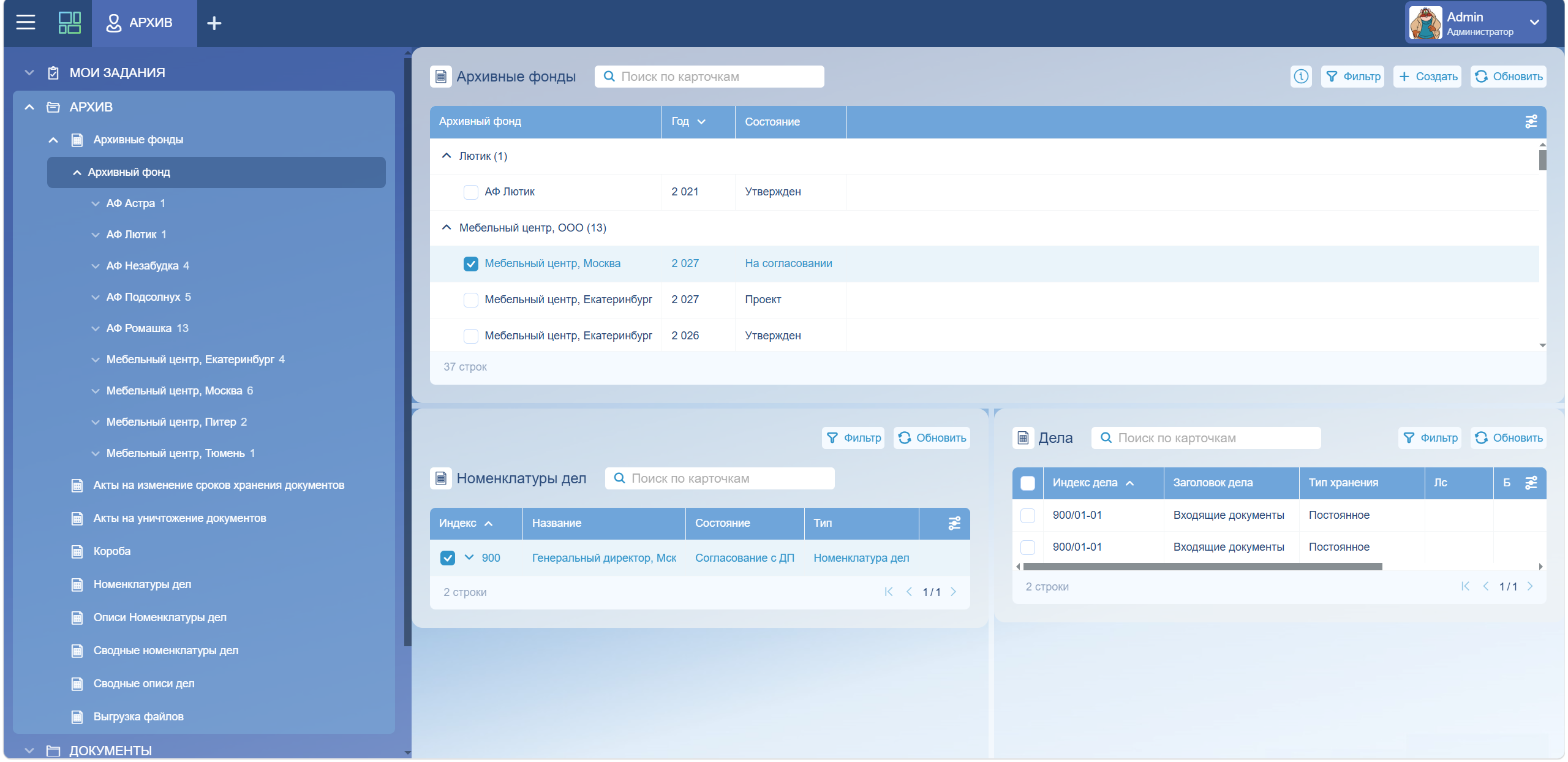The width and height of the screenshot is (1568, 762).
Task: Go to next page in Номенклатуры дел pager
Action: (x=953, y=592)
